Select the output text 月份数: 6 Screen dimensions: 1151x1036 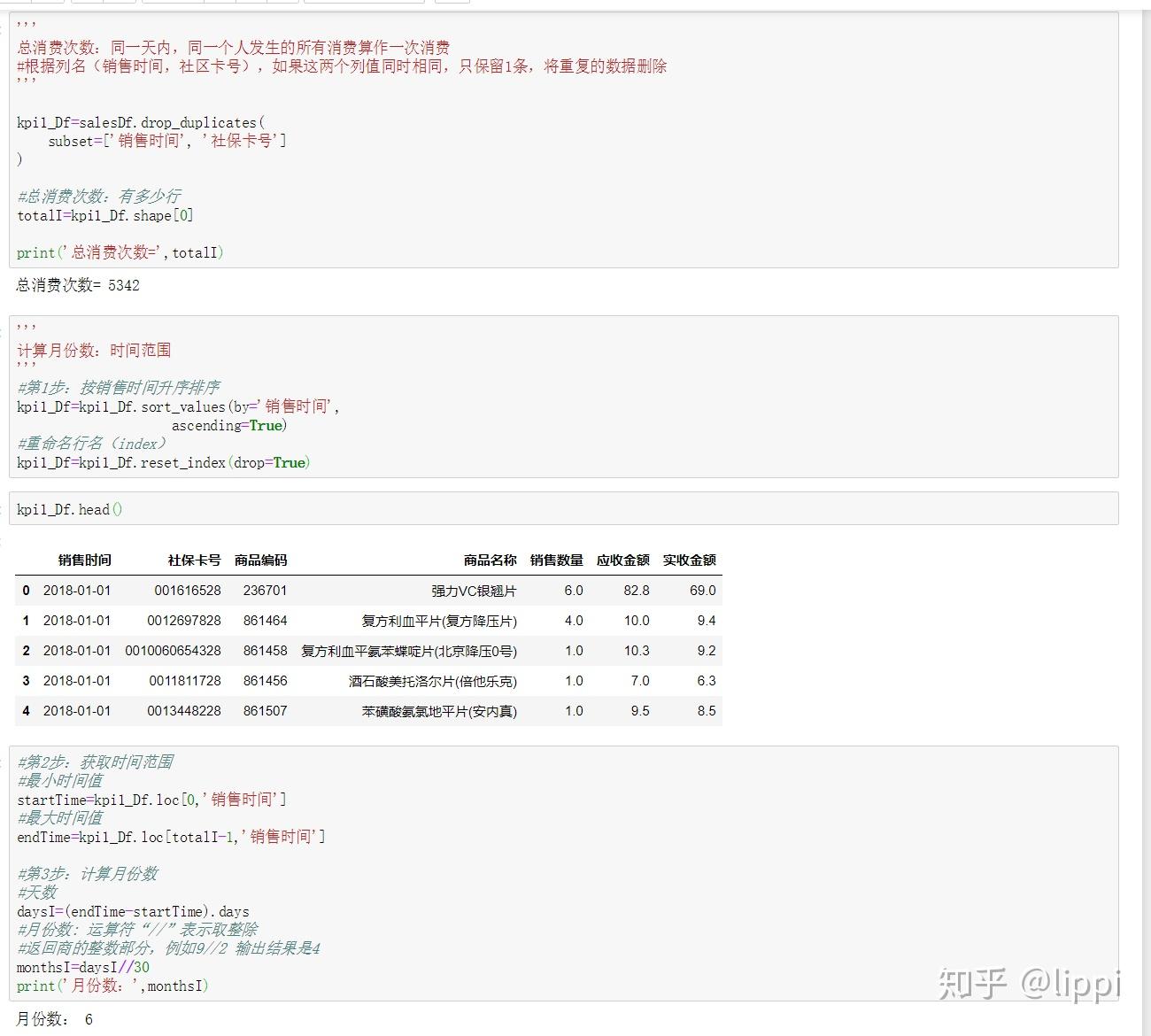click(x=54, y=1019)
